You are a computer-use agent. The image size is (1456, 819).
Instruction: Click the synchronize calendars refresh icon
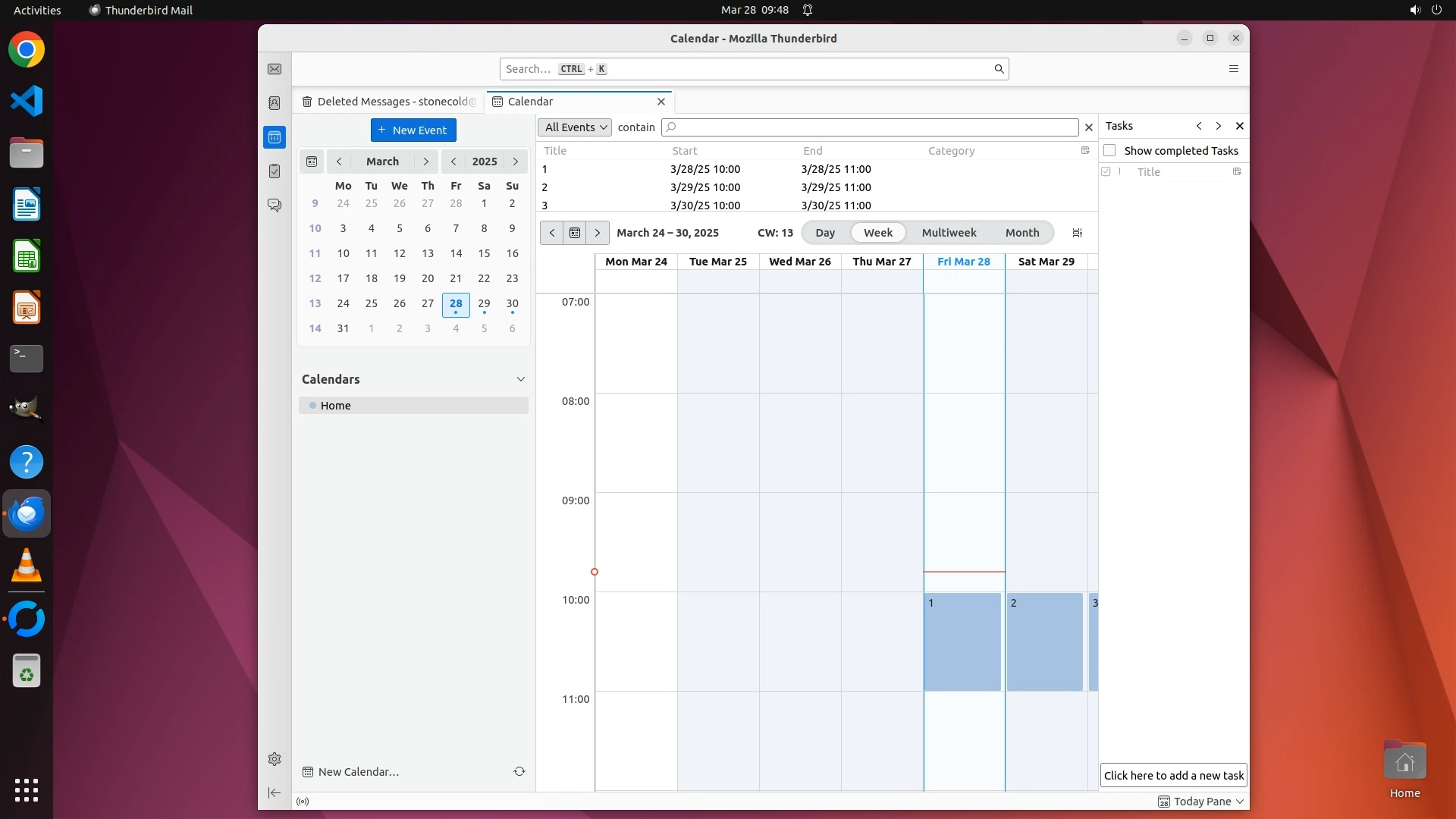[x=519, y=771]
